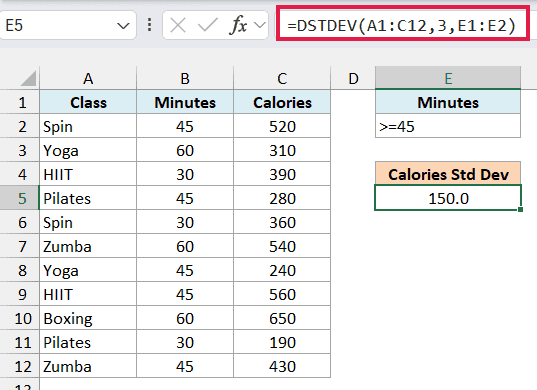Select the >=45 criteria cell
Screen dimensions: 537x390
tap(448, 126)
